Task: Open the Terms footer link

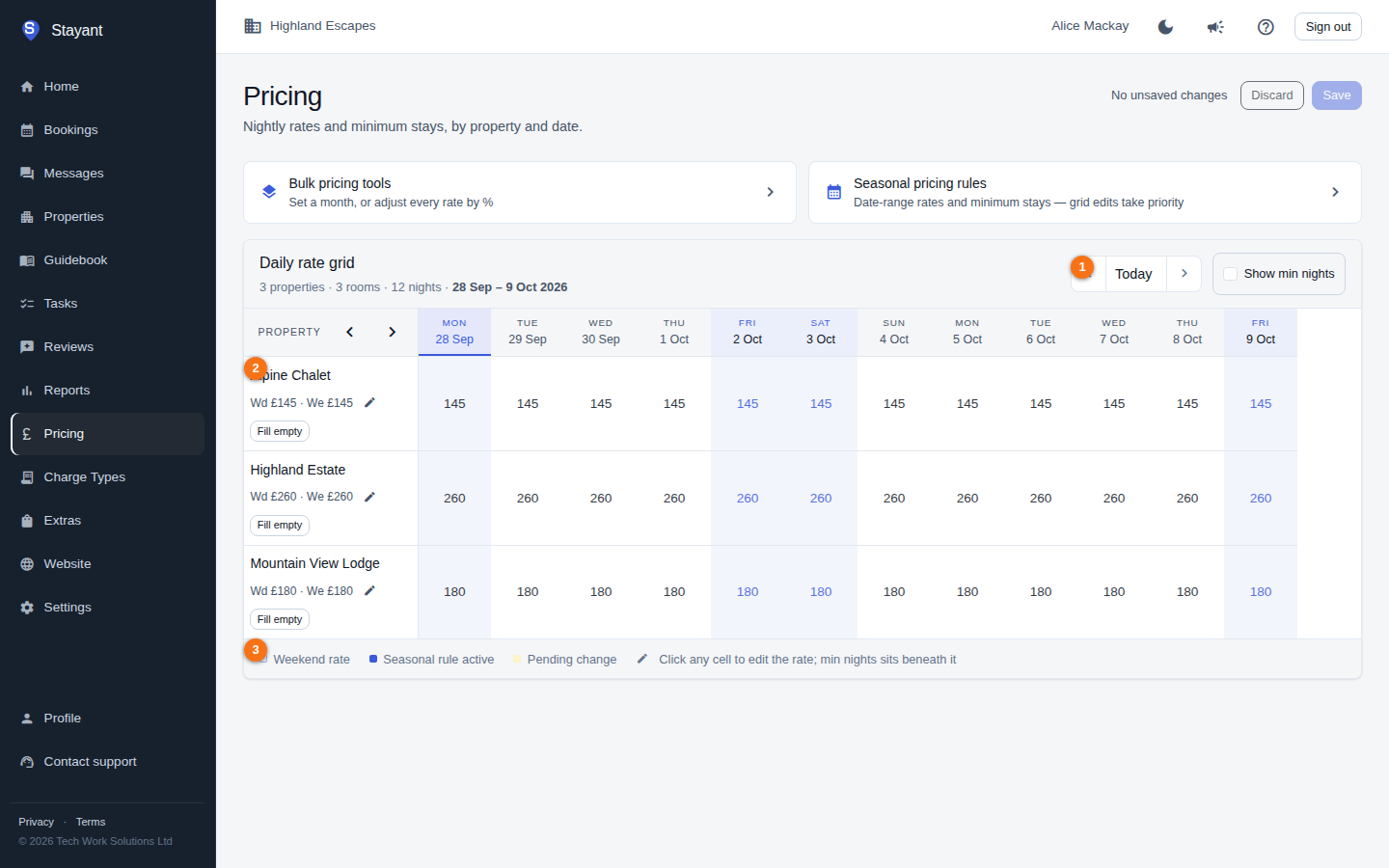Action: pyautogui.click(x=91, y=822)
